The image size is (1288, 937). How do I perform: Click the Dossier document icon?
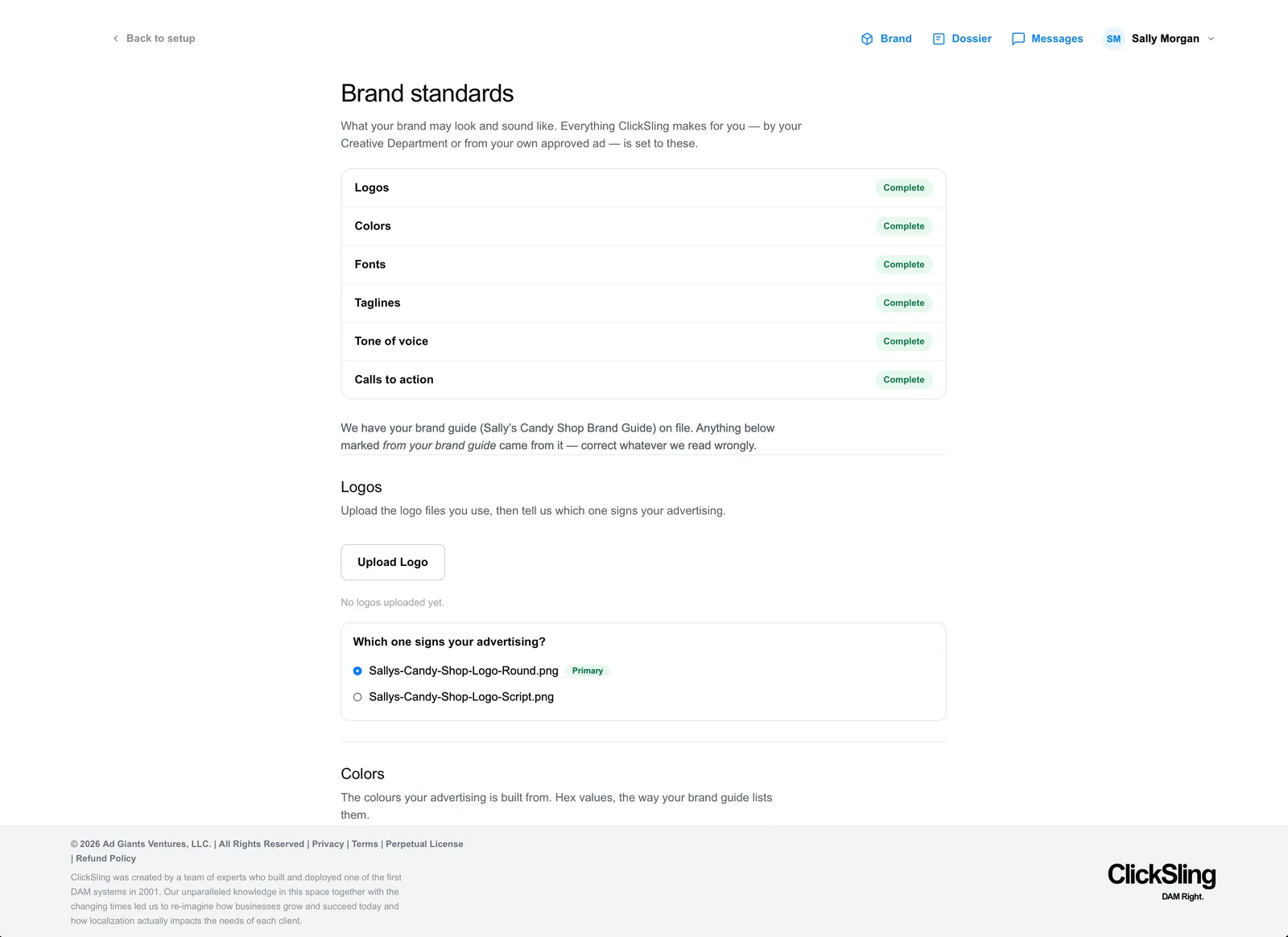point(939,39)
